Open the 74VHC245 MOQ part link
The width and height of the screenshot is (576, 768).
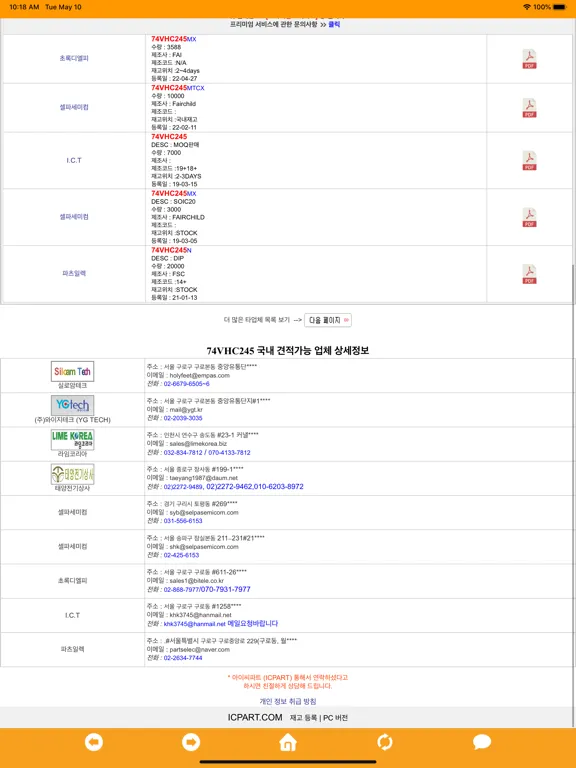169,137
